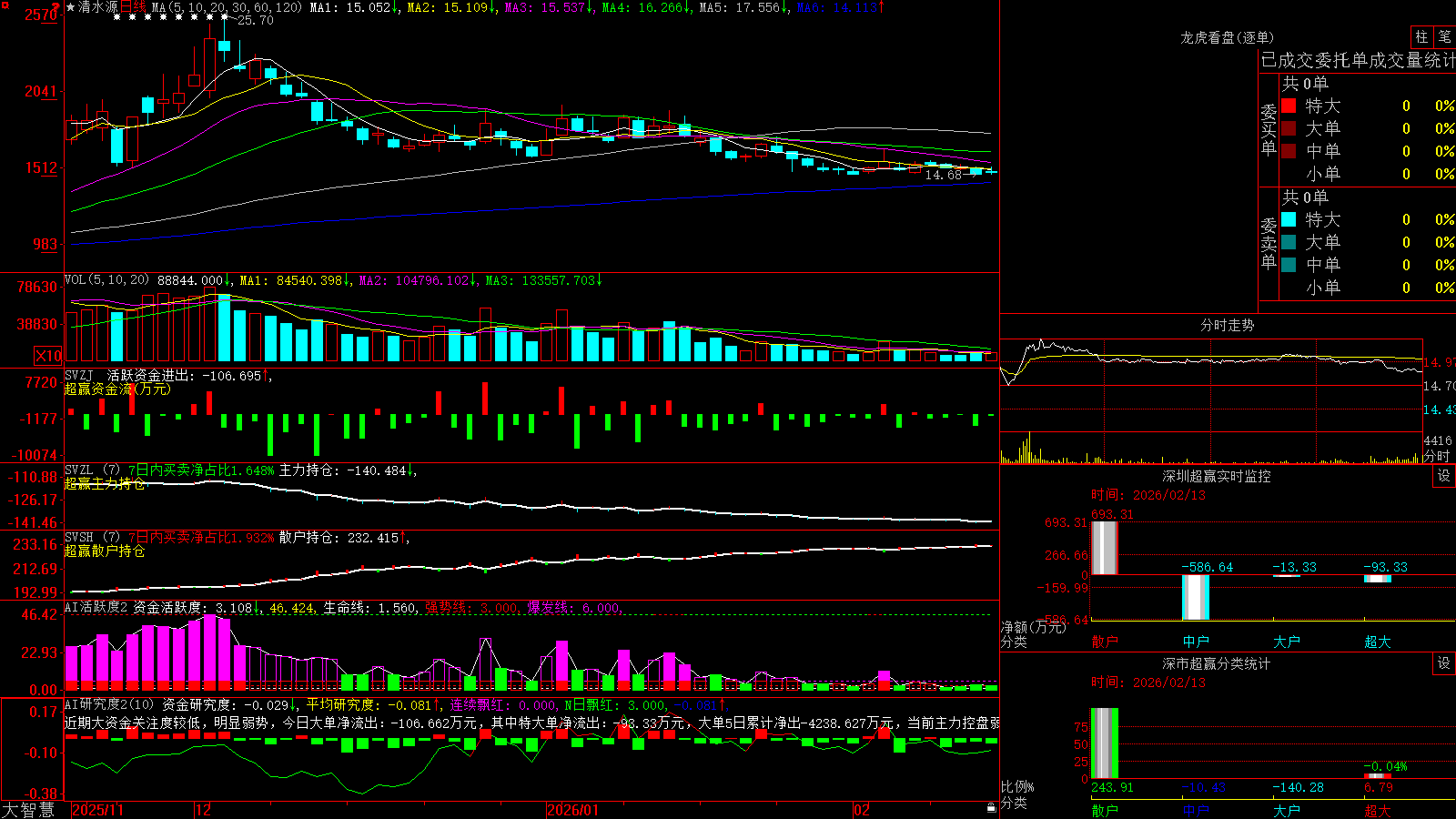Screen dimensions: 1456x819
Task: Click the X10 volume scale box
Action: coord(48,356)
